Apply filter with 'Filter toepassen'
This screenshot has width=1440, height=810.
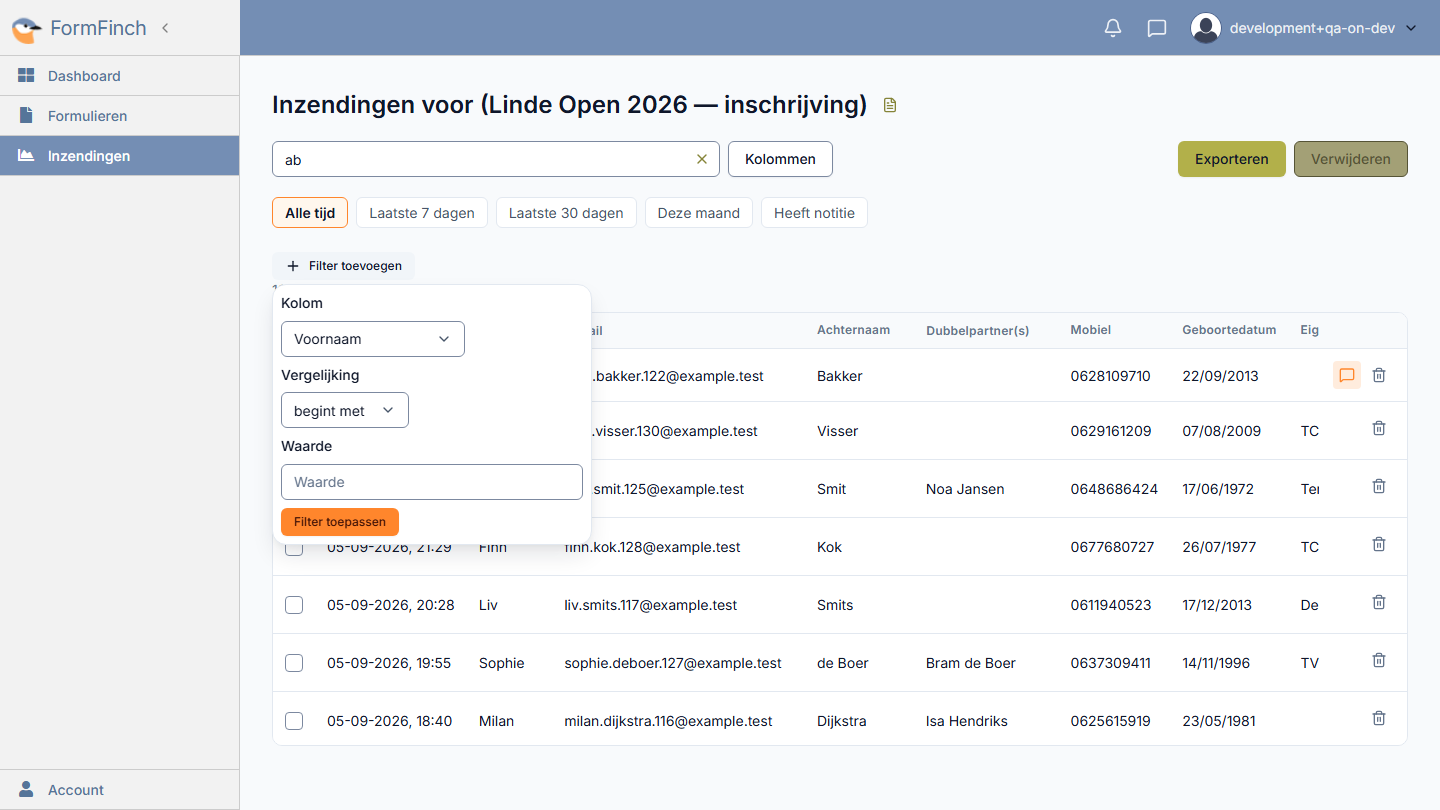340,522
